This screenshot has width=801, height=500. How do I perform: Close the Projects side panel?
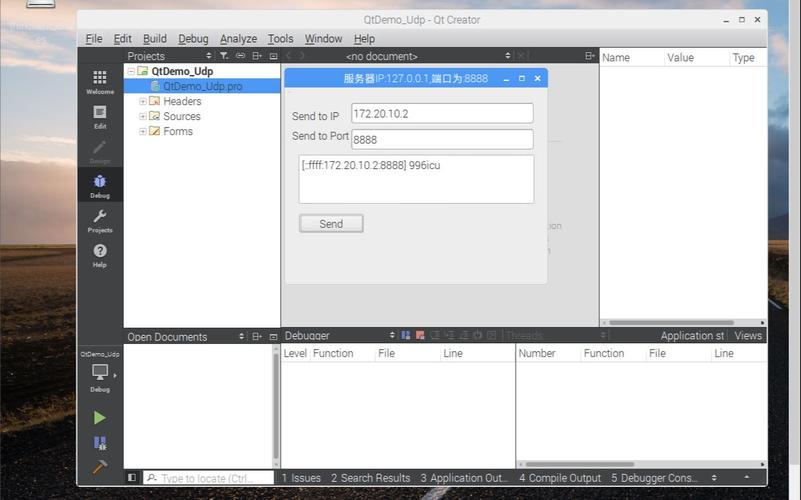point(273,56)
